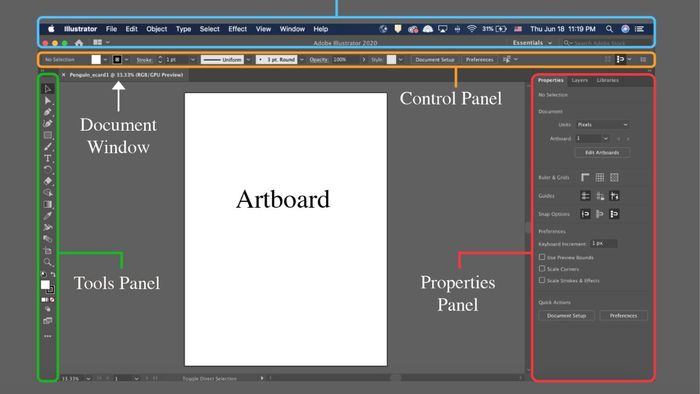
Task: Click the Keyboard Increment field
Action: (x=604, y=244)
